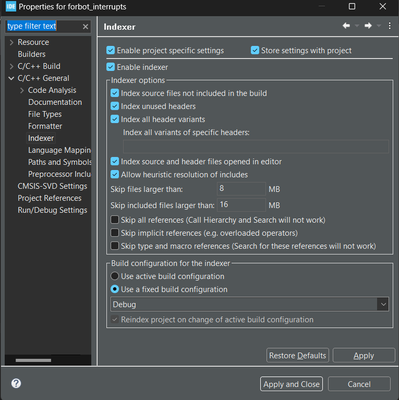Click the Restore Defaults button

tap(298, 355)
